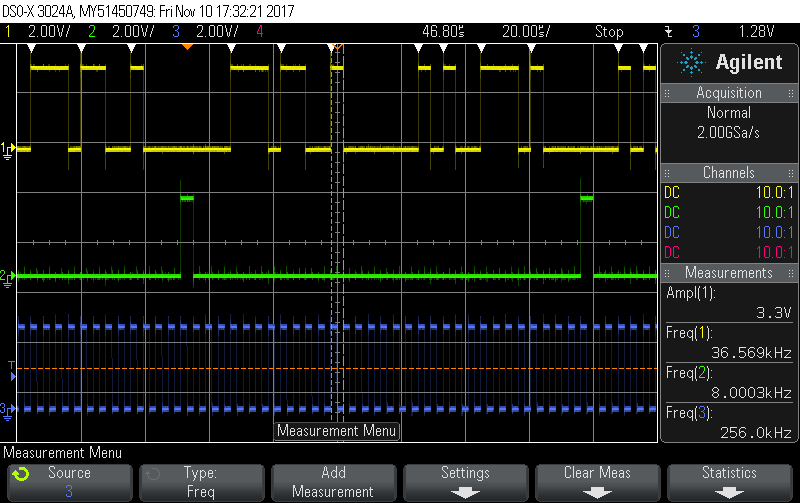This screenshot has width=800, height=503.
Task: Open the Channels panel header
Action: (729, 172)
